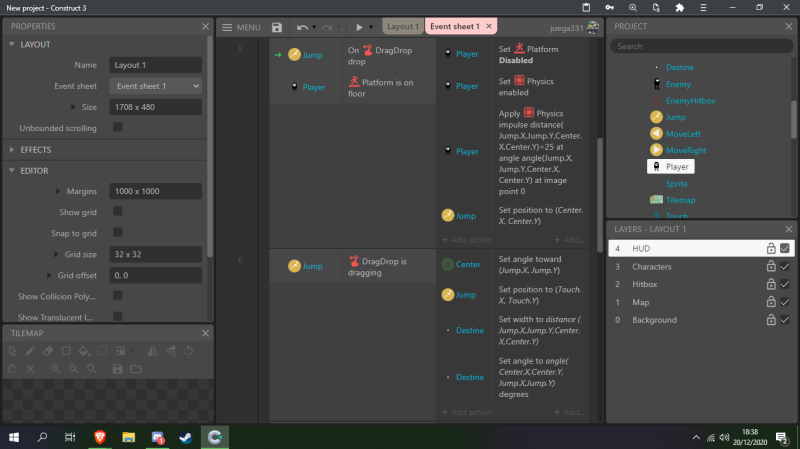Toggle Hitbox layer visibility checkbox
This screenshot has height=449, width=800.
[785, 284]
